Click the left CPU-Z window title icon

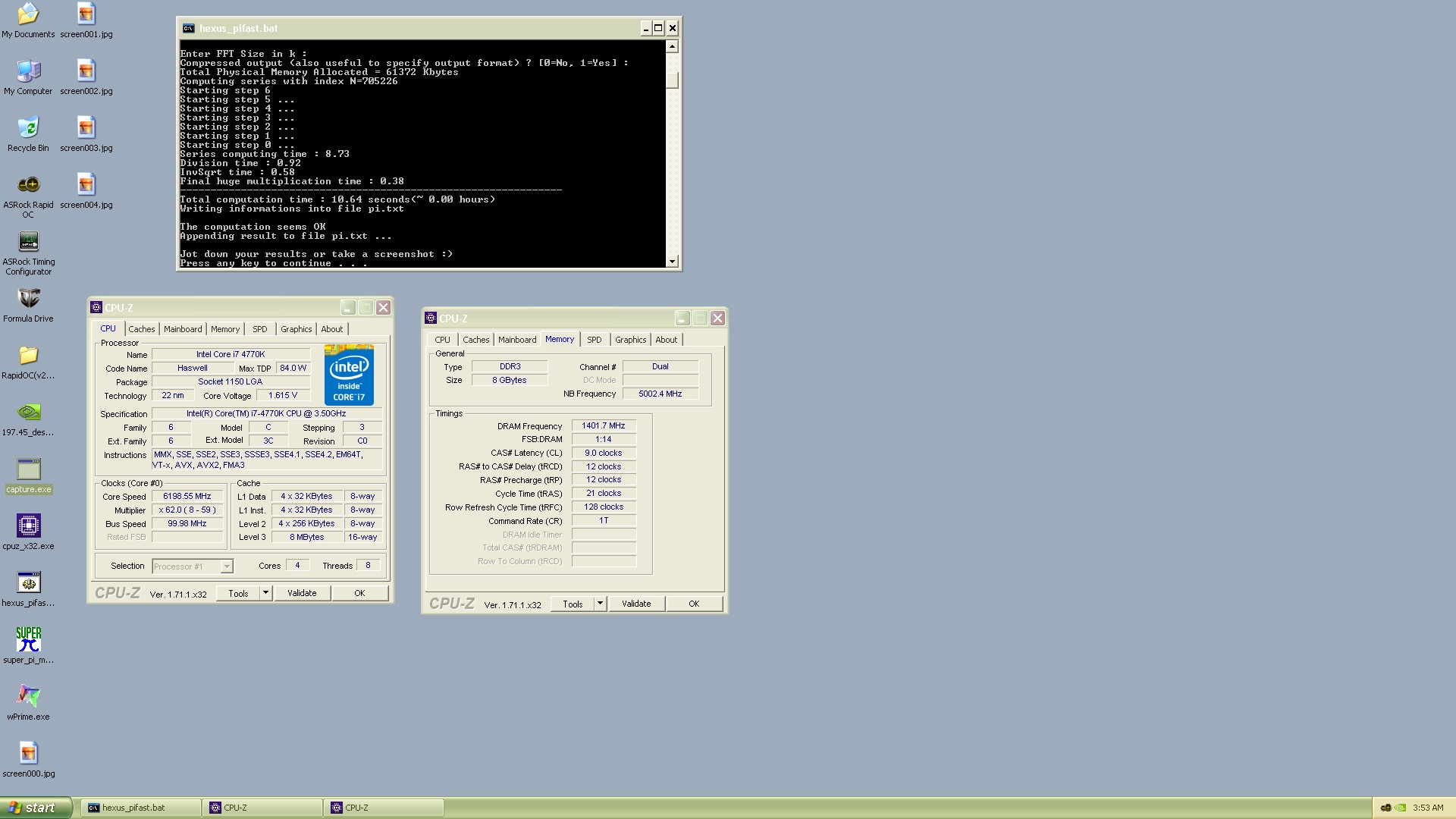pyautogui.click(x=96, y=307)
